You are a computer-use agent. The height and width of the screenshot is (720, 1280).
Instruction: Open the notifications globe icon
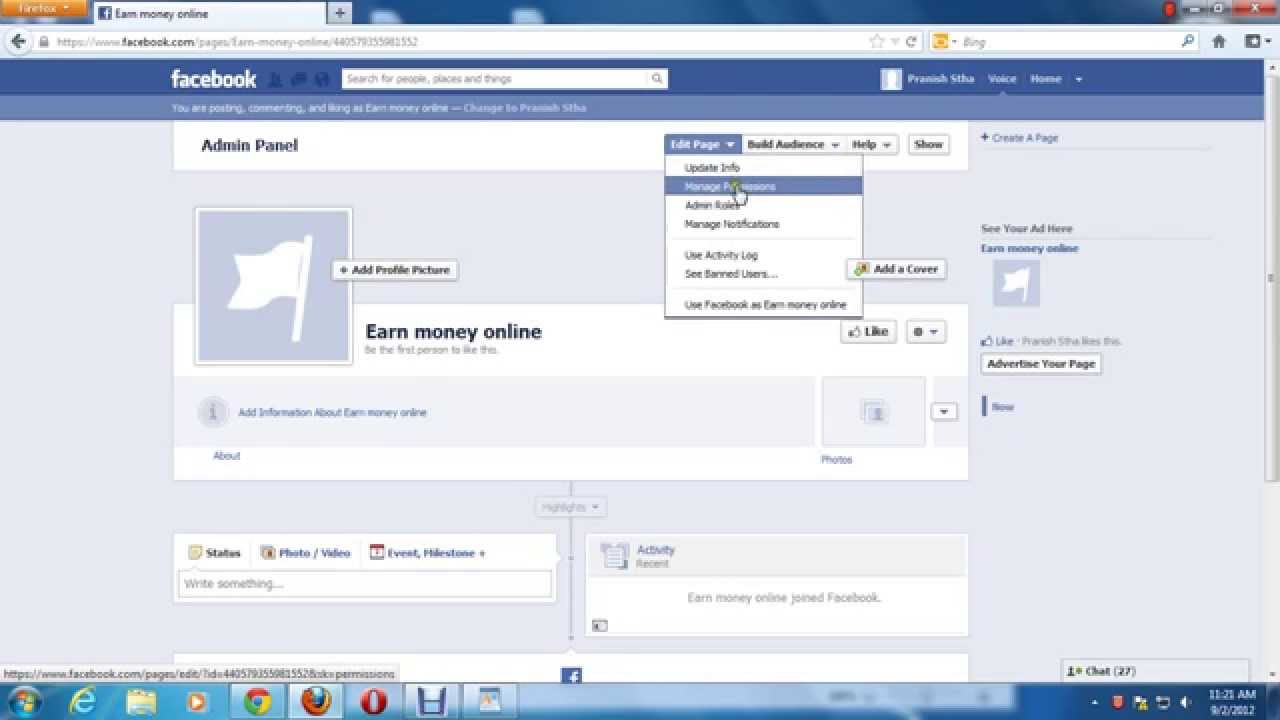[321, 79]
